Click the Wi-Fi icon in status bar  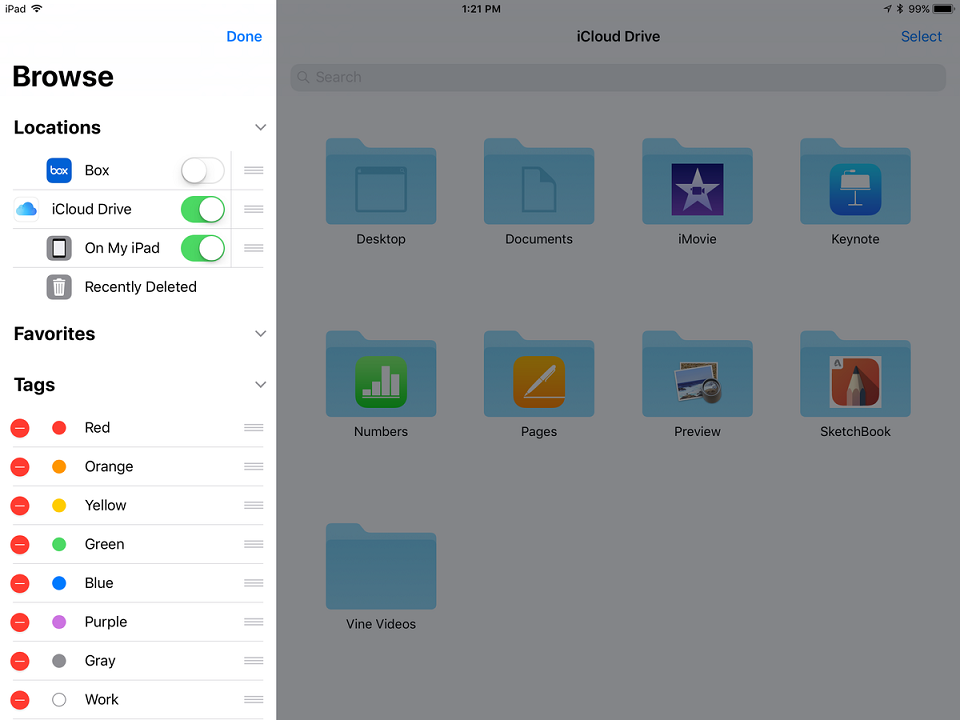pos(37,9)
